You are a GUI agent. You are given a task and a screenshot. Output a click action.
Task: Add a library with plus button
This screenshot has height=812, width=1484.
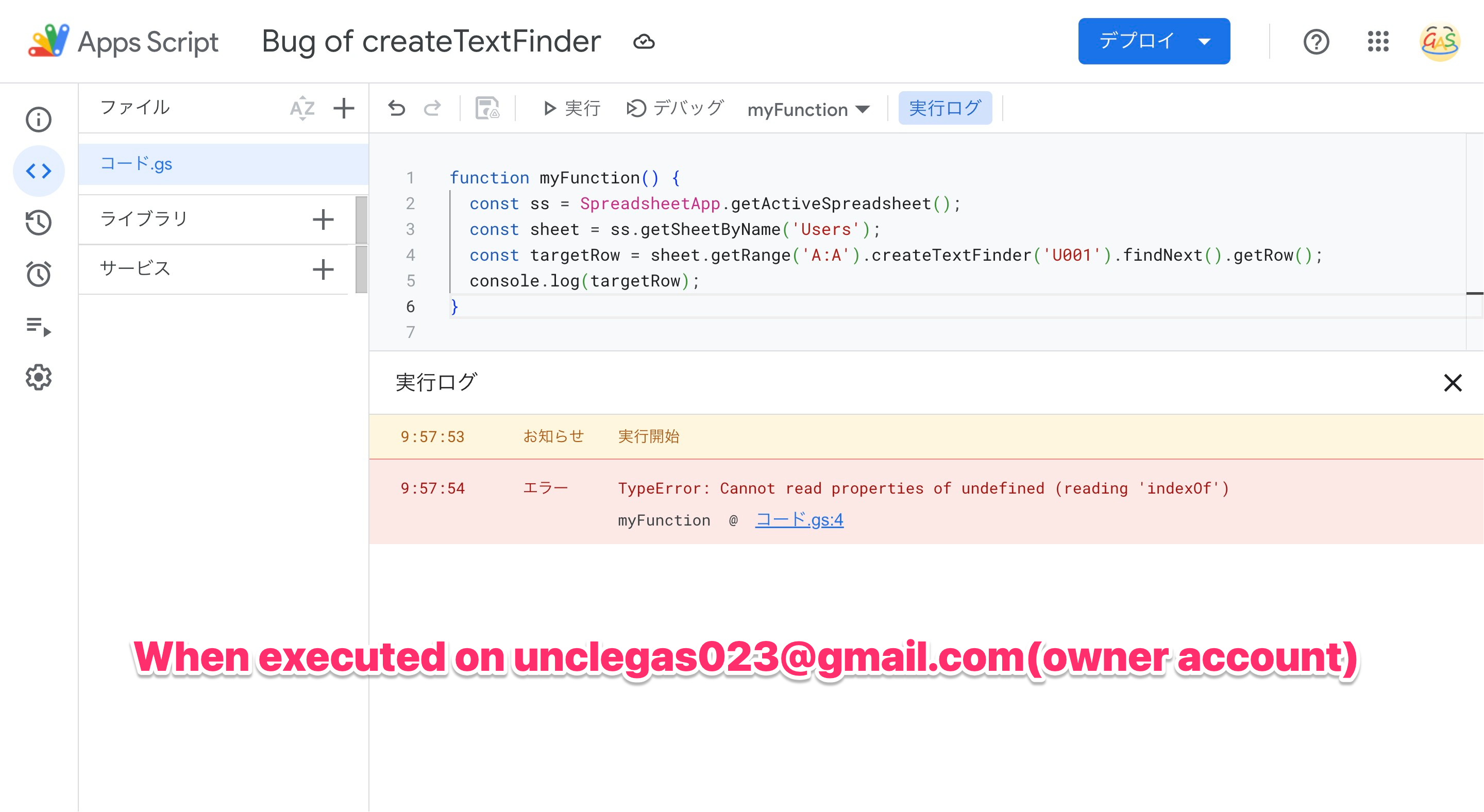point(323,219)
